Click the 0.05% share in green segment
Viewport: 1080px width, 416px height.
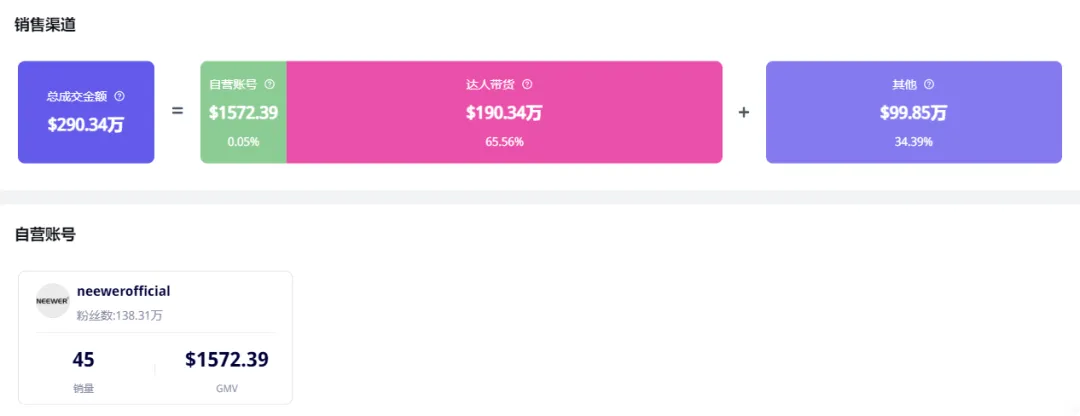243,142
